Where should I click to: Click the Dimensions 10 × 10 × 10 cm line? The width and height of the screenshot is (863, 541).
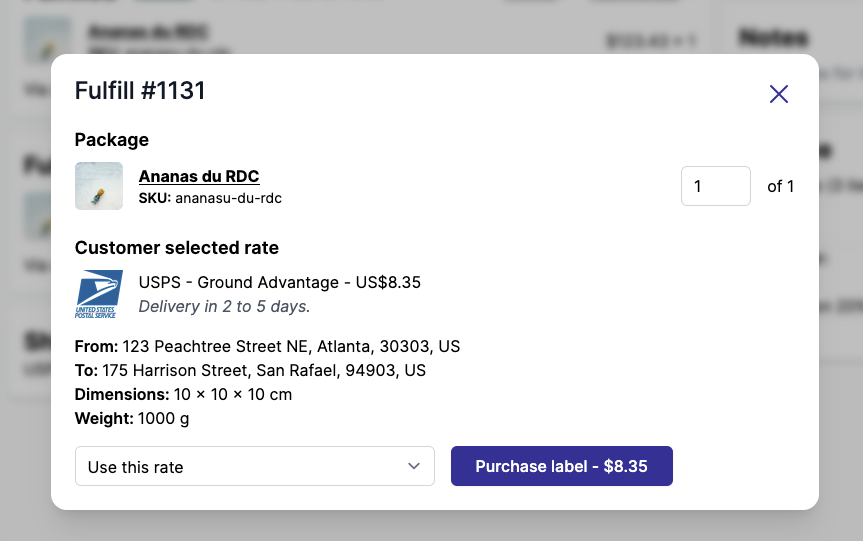(183, 395)
